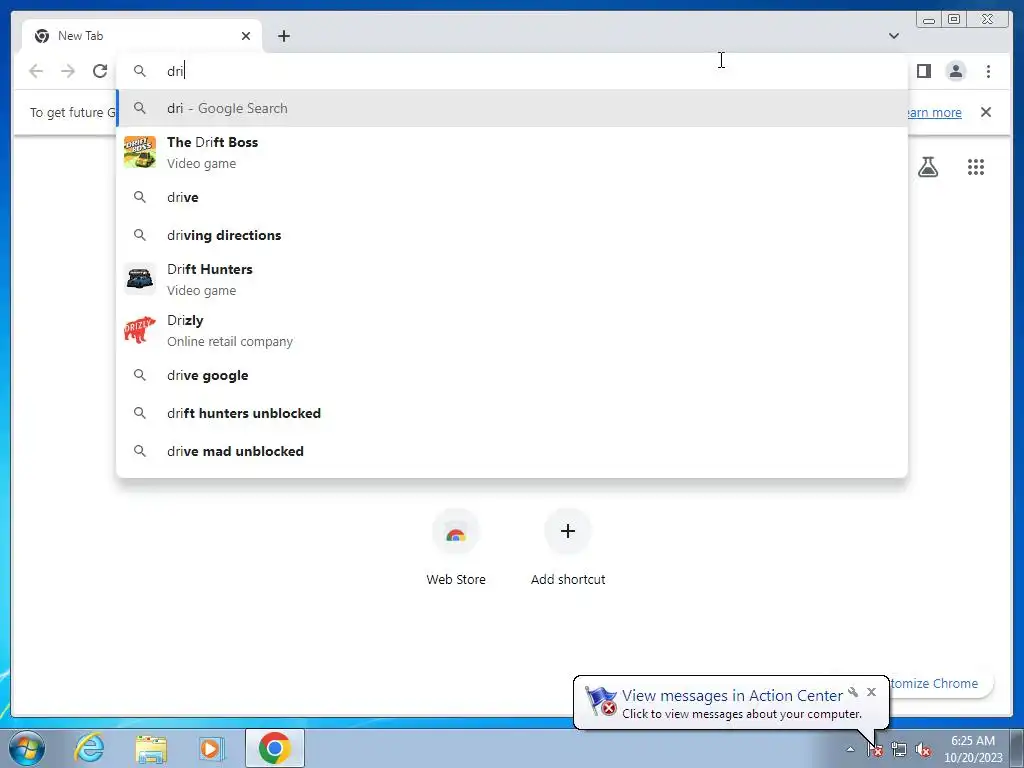The height and width of the screenshot is (768, 1024).
Task: Open Windows Media Player from taskbar
Action: tap(211, 748)
